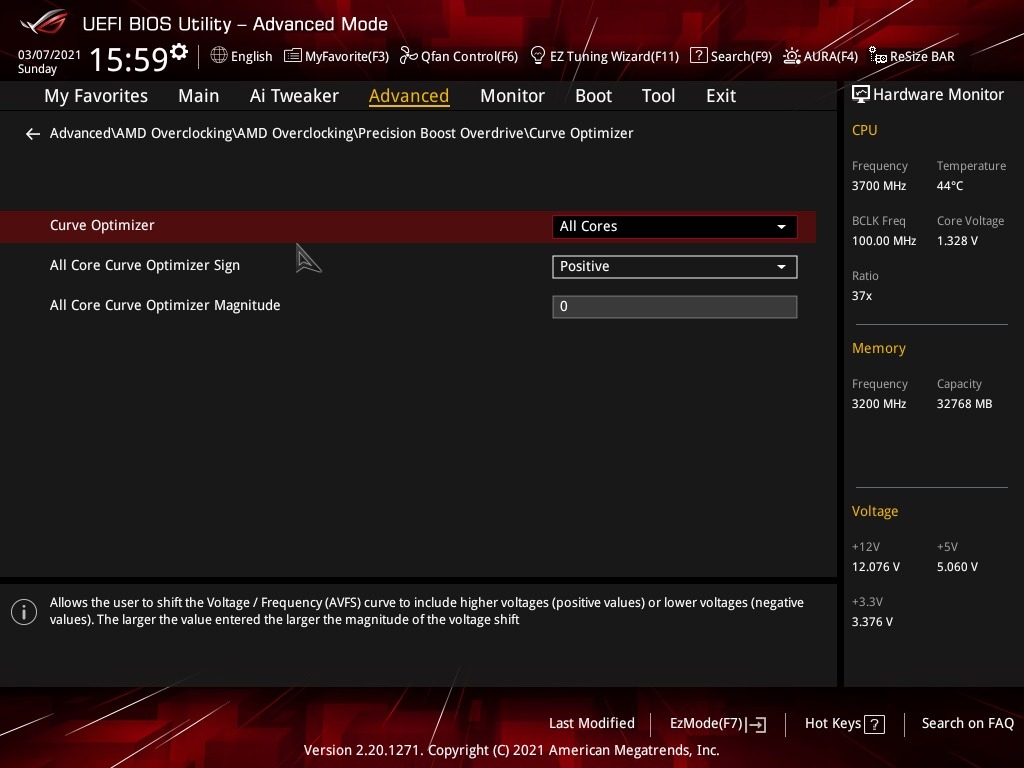Click the ROG logo
This screenshot has width=1024, height=768.
(44, 22)
